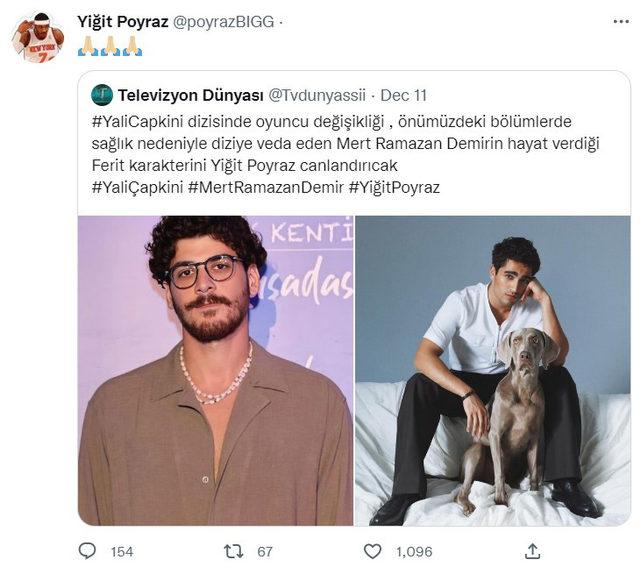Screen dimensions: 640x574
Task: Click the retweet arrows icon
Action: [x=232, y=551]
